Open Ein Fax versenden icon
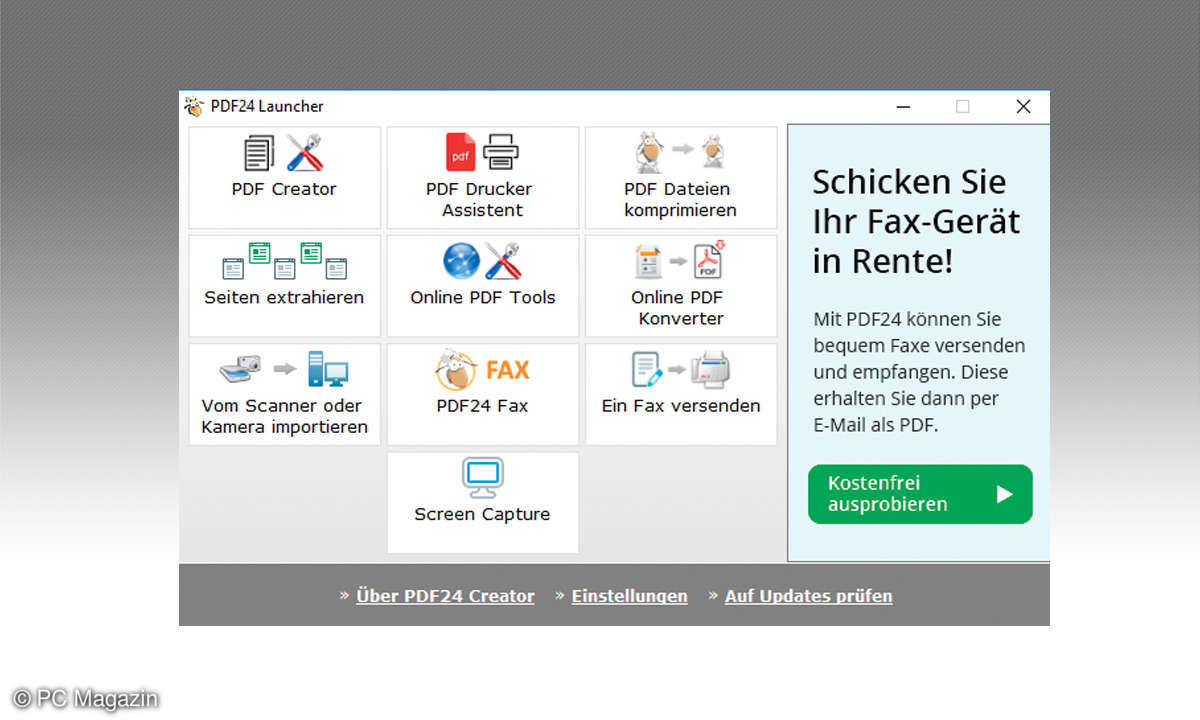 click(x=680, y=369)
